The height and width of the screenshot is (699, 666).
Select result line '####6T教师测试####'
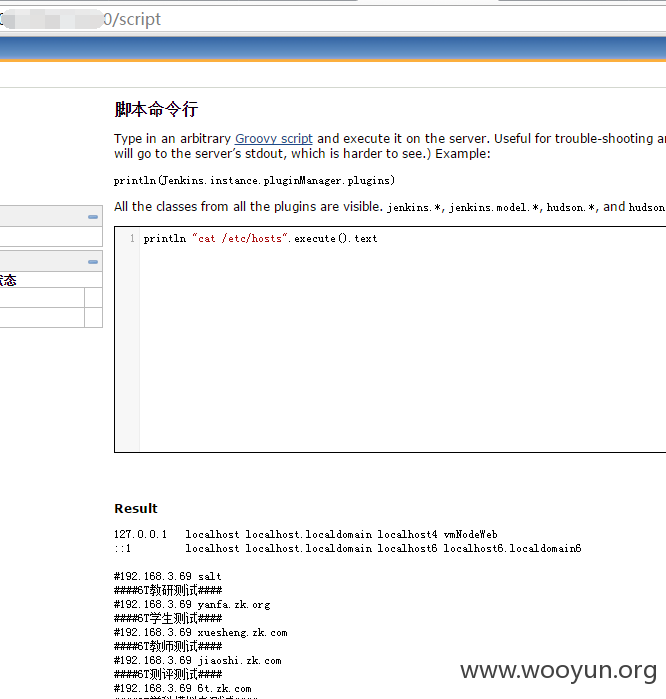(x=168, y=646)
